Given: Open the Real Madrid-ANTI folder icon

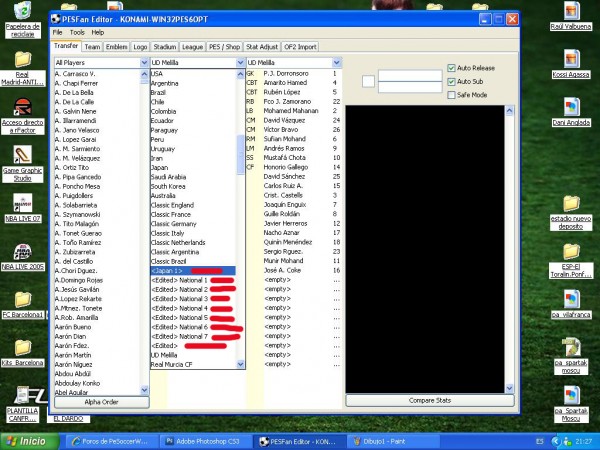Looking at the screenshot, I should (23, 60).
